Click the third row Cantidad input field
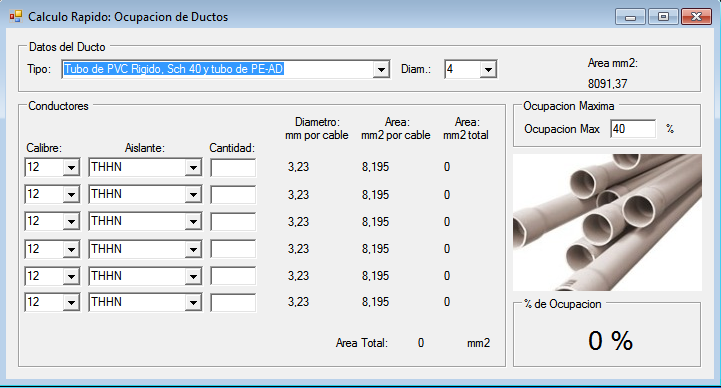 pos(233,222)
